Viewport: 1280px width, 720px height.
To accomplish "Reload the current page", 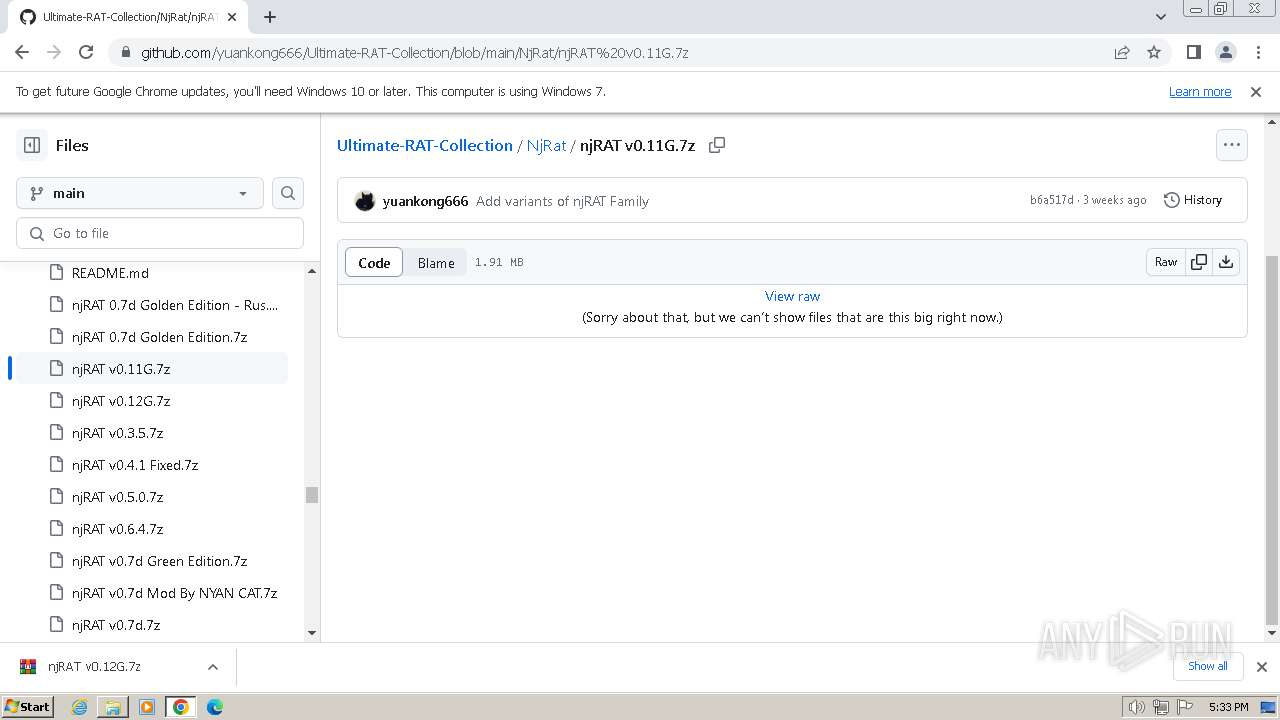I will (86, 52).
